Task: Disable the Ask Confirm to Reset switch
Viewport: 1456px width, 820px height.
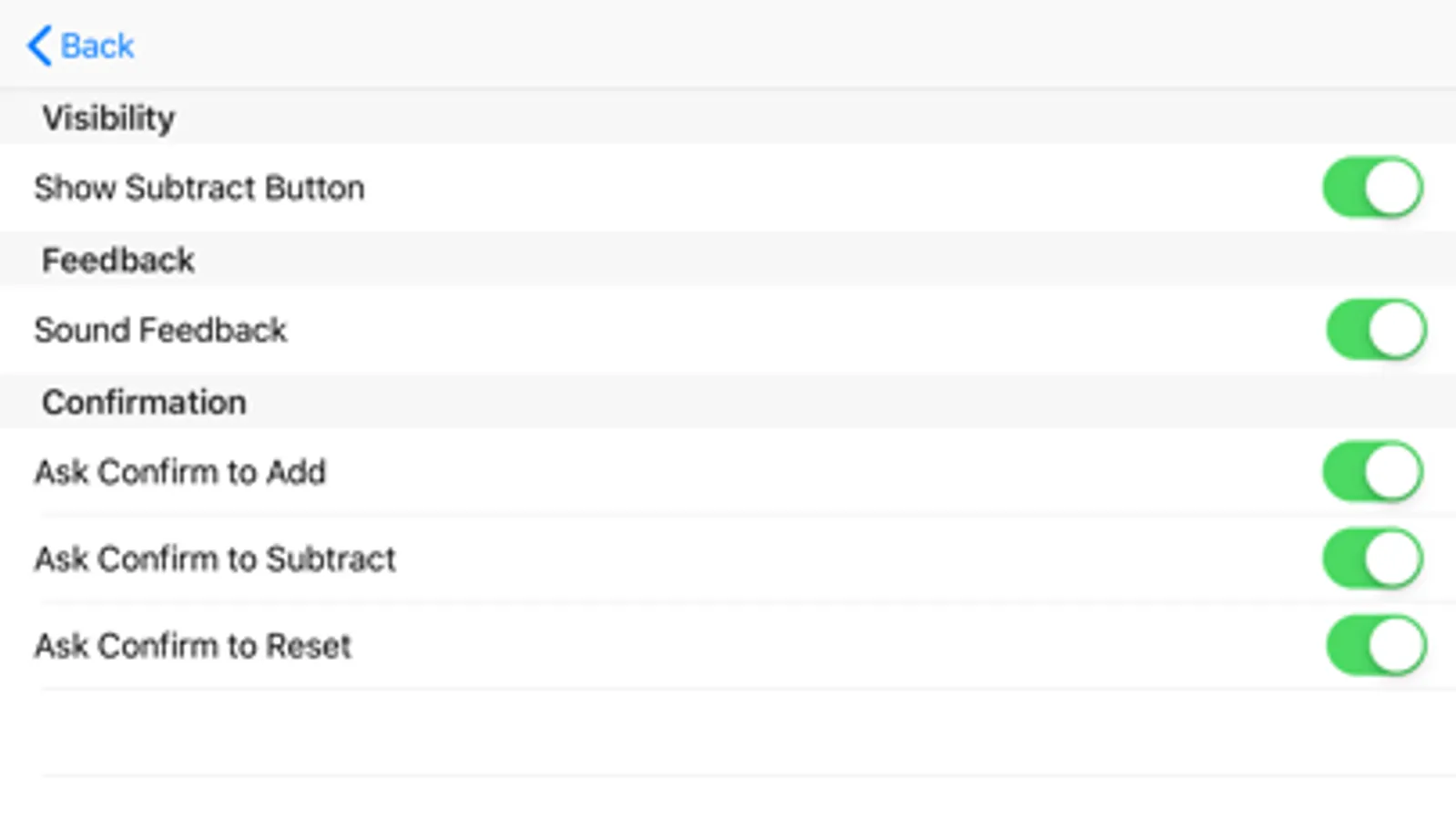Action: pyautogui.click(x=1375, y=646)
